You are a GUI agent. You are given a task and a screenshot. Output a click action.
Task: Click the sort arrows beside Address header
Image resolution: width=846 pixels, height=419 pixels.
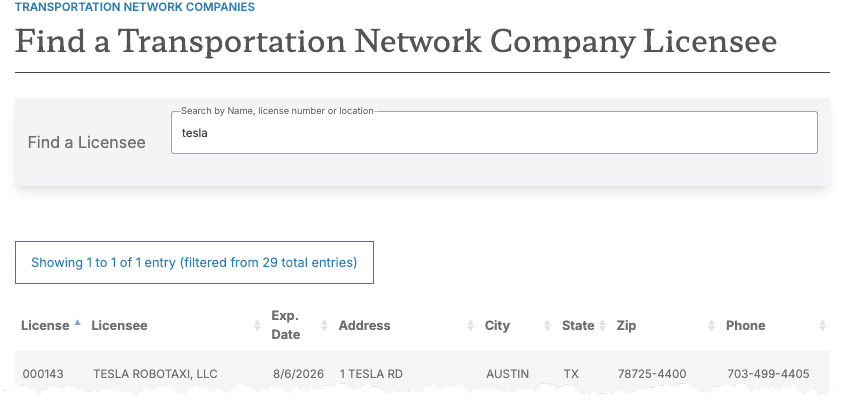pos(471,326)
